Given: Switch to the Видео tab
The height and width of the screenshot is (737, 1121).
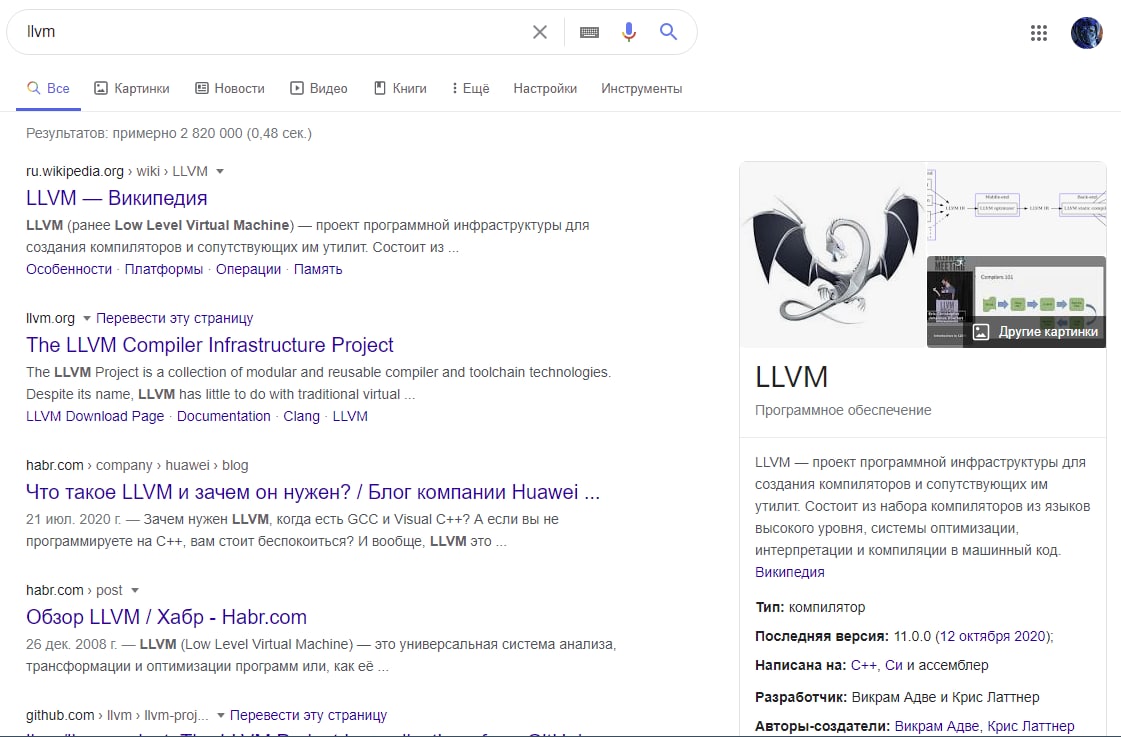Looking at the screenshot, I should [x=319, y=89].
